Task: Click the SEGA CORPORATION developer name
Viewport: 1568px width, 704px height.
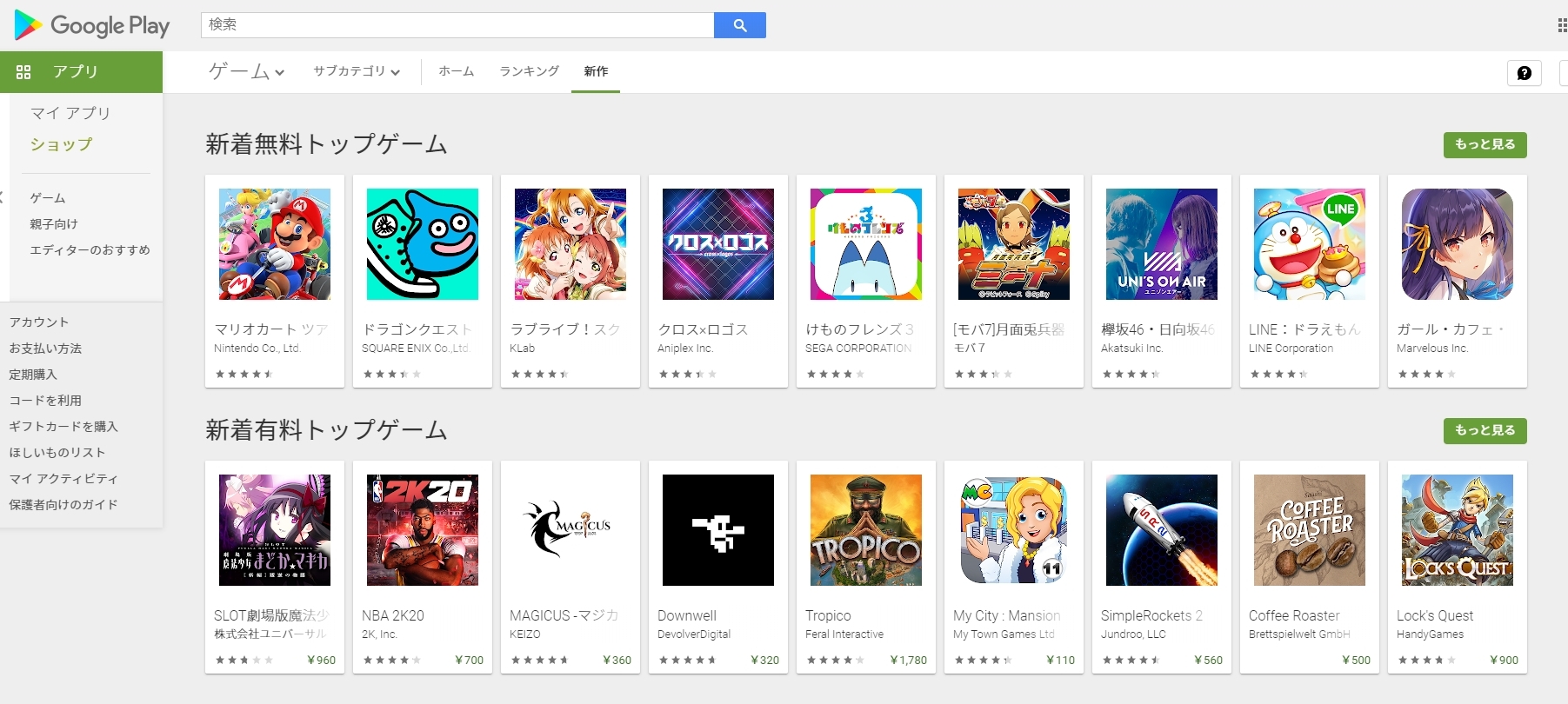Action: (858, 349)
